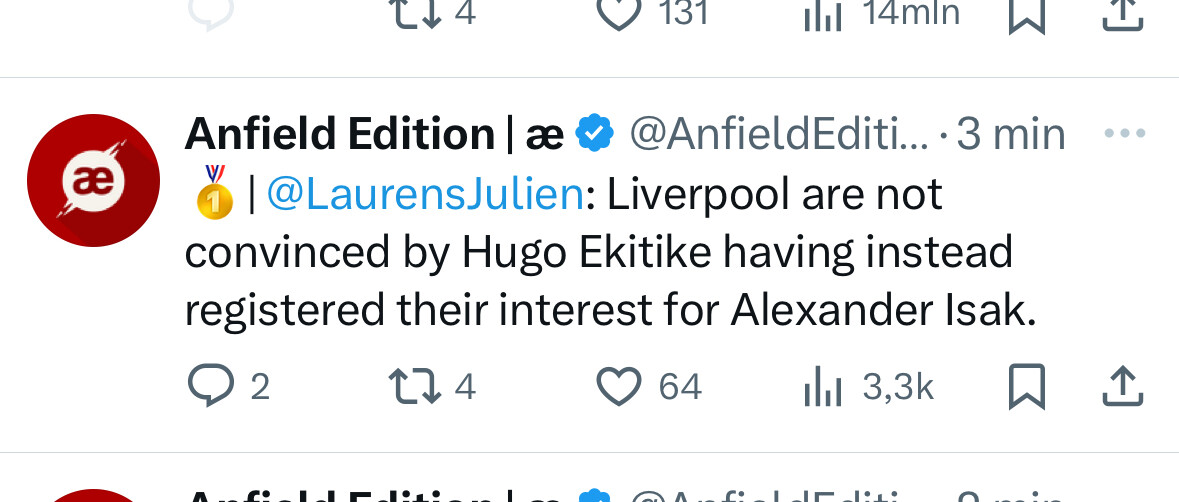
Task: Open the tweet text about Hugo Ekitike
Action: [600, 253]
